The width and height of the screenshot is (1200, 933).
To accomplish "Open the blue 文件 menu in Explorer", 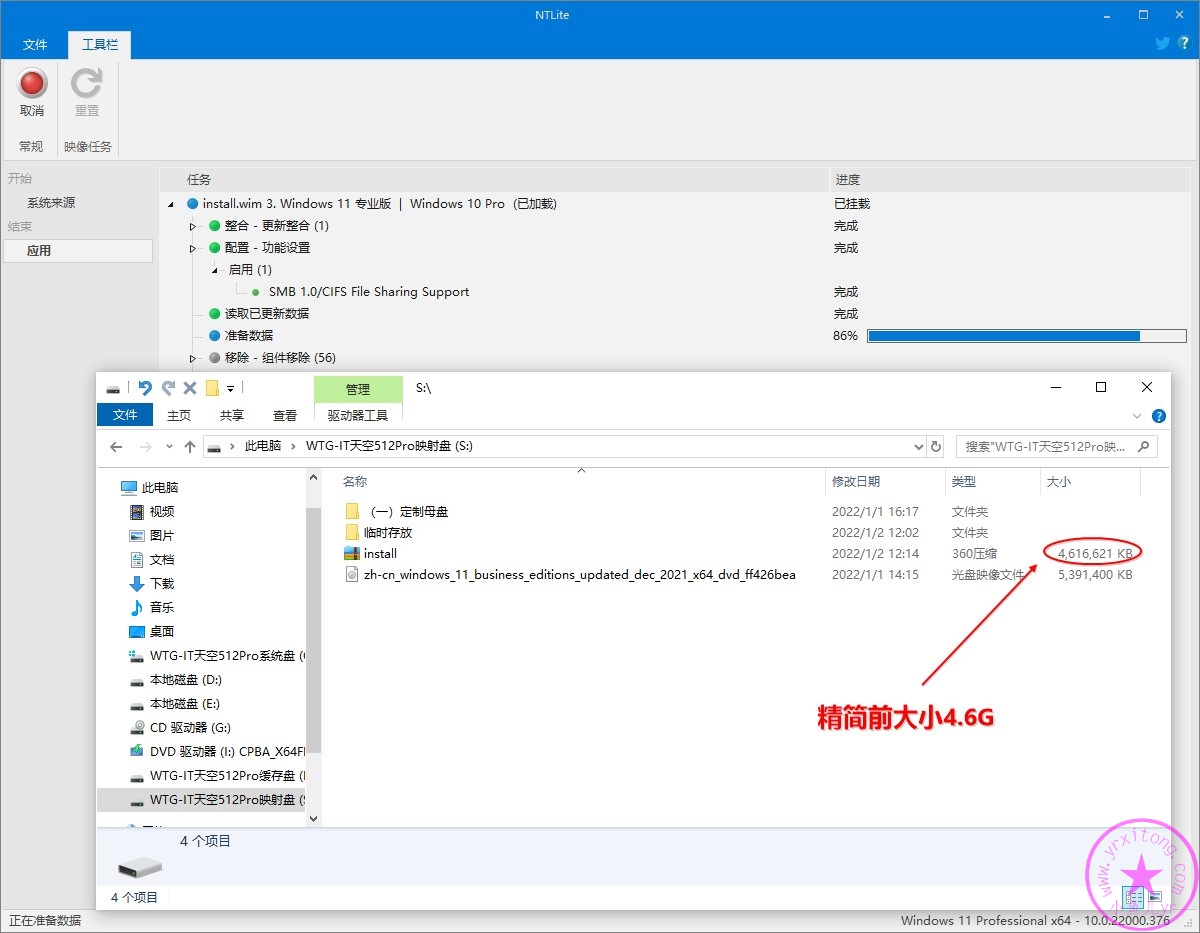I will pyautogui.click(x=125, y=415).
